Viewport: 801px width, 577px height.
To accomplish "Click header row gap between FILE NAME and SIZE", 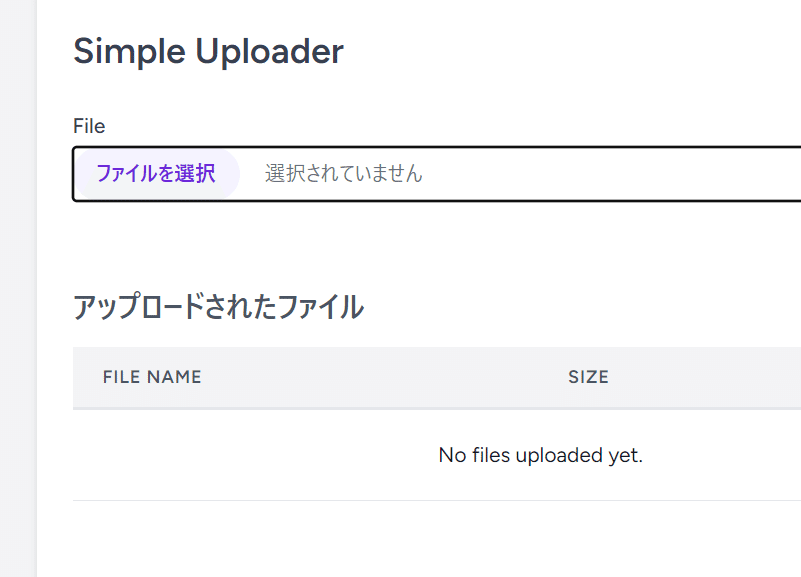I will click(x=383, y=377).
